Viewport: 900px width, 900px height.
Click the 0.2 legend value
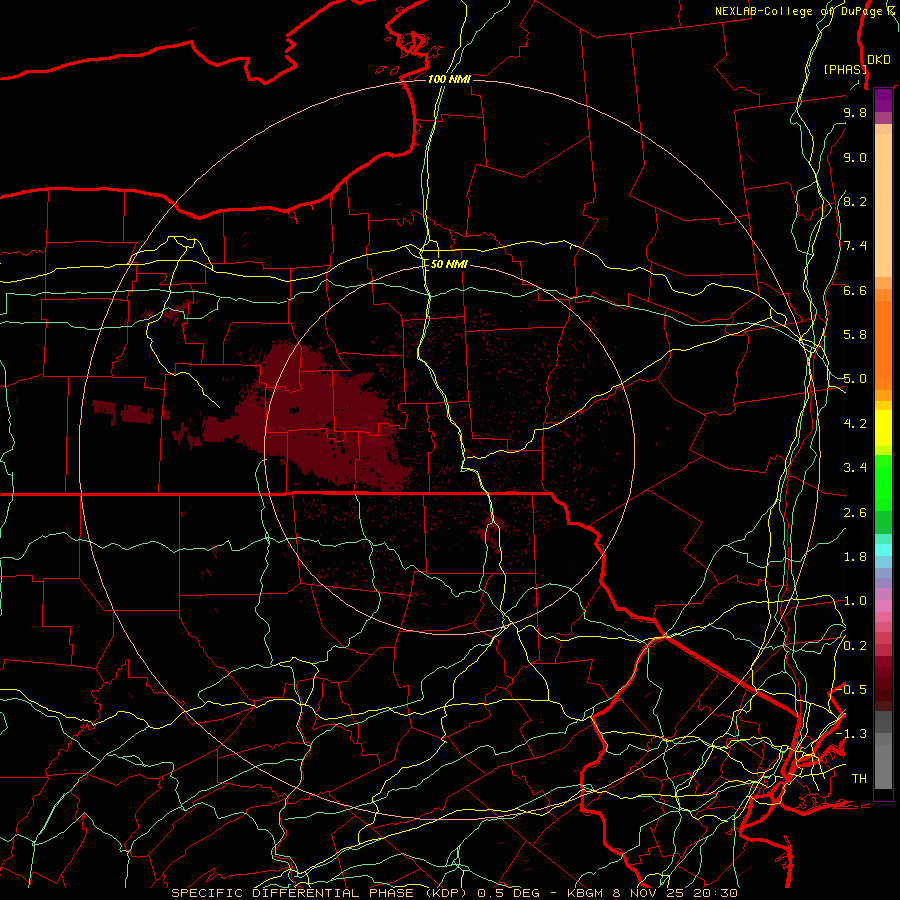point(855,646)
